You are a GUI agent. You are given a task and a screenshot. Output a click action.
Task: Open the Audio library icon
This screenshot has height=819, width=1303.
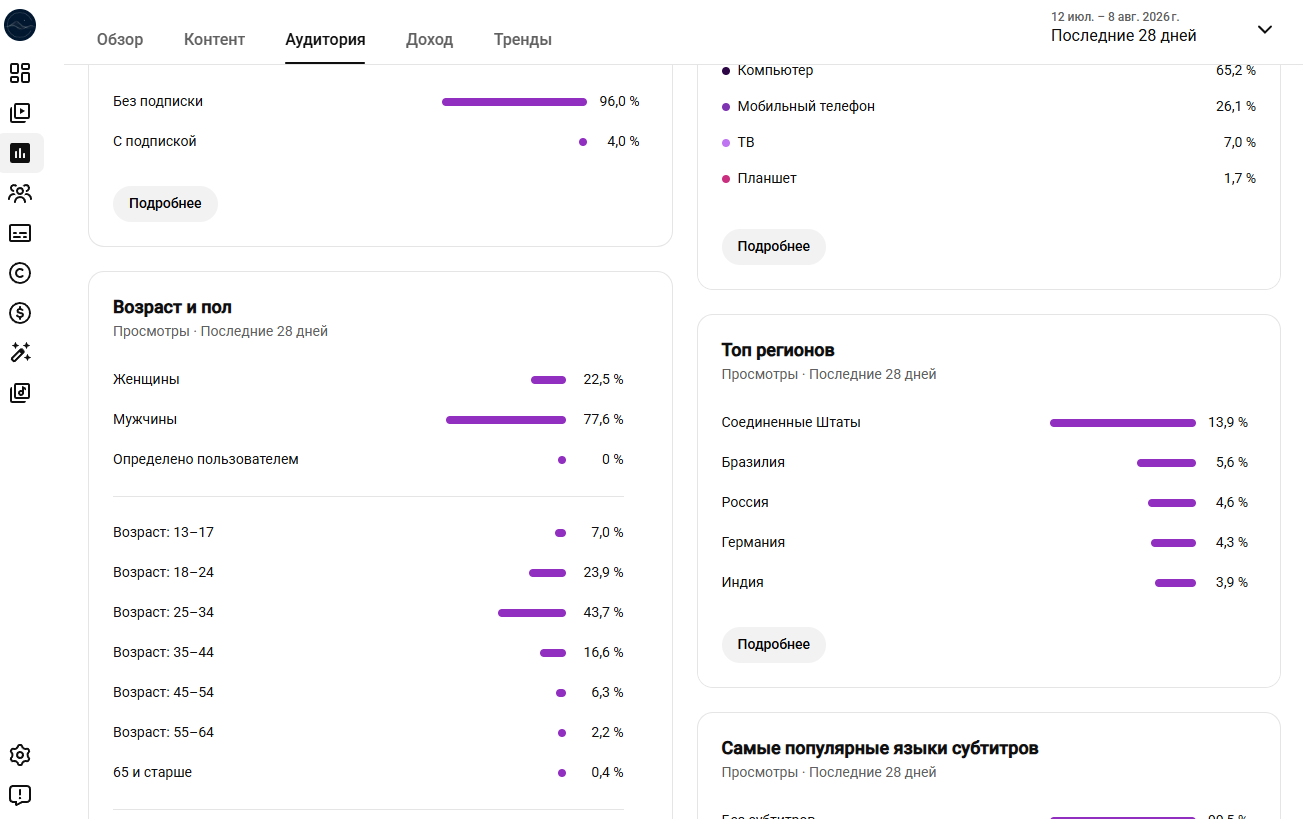(x=20, y=393)
